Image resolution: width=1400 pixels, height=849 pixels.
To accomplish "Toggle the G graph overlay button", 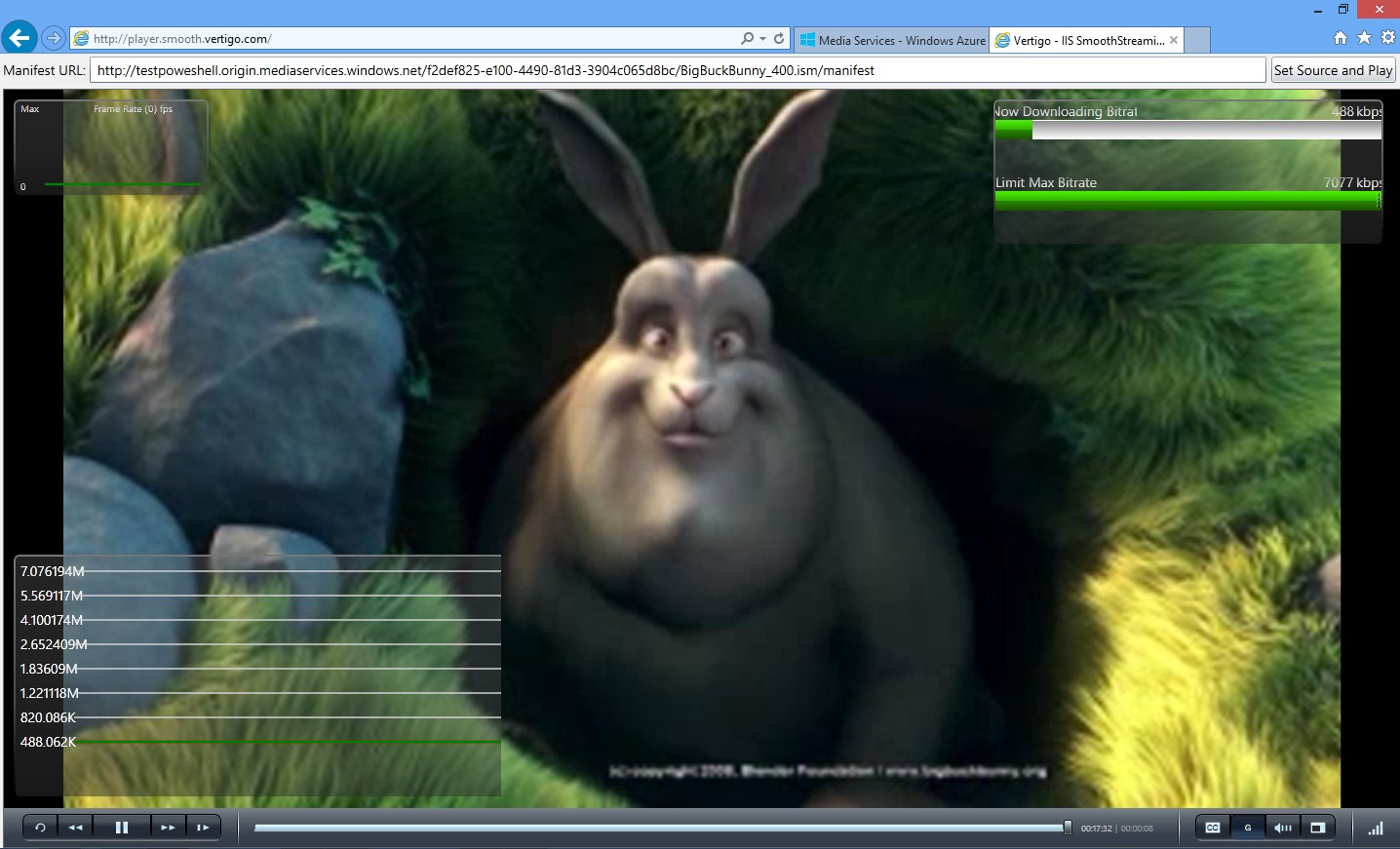I will [x=1248, y=828].
